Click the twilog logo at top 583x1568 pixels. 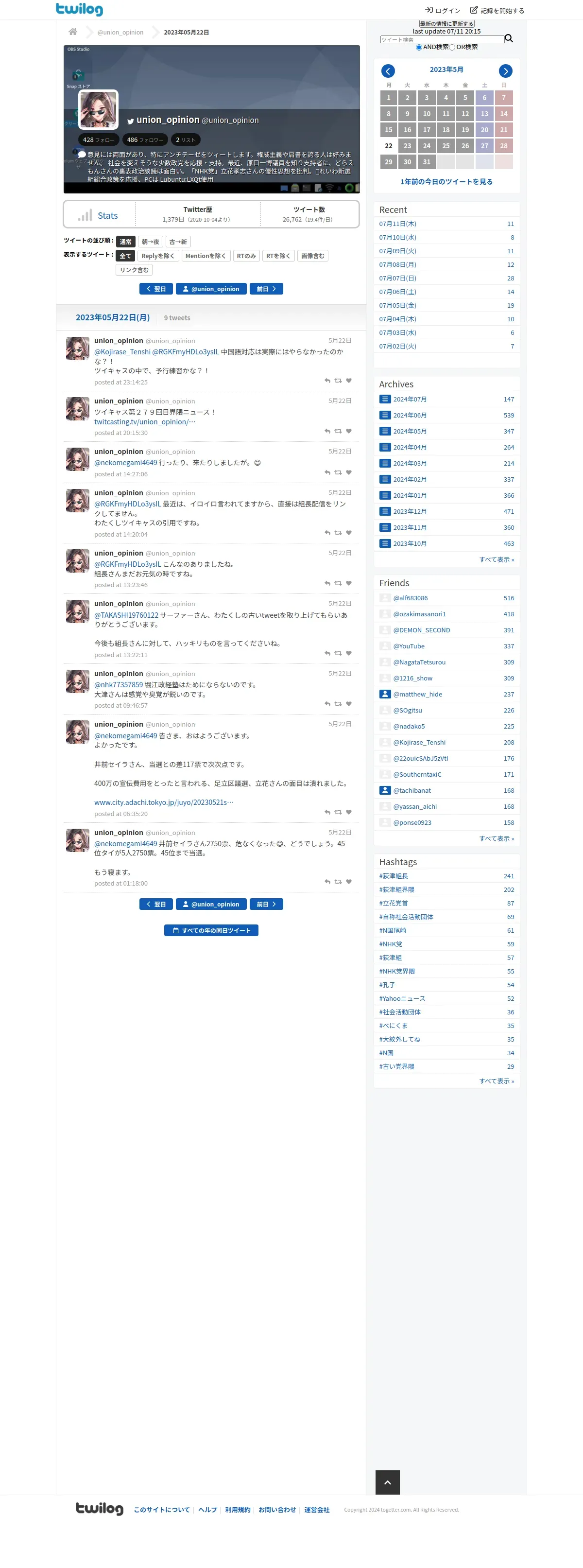pos(79,9)
